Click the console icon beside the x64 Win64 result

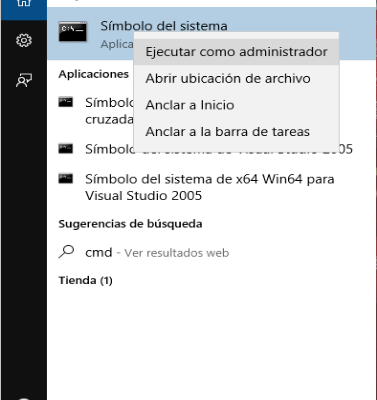[66, 179]
